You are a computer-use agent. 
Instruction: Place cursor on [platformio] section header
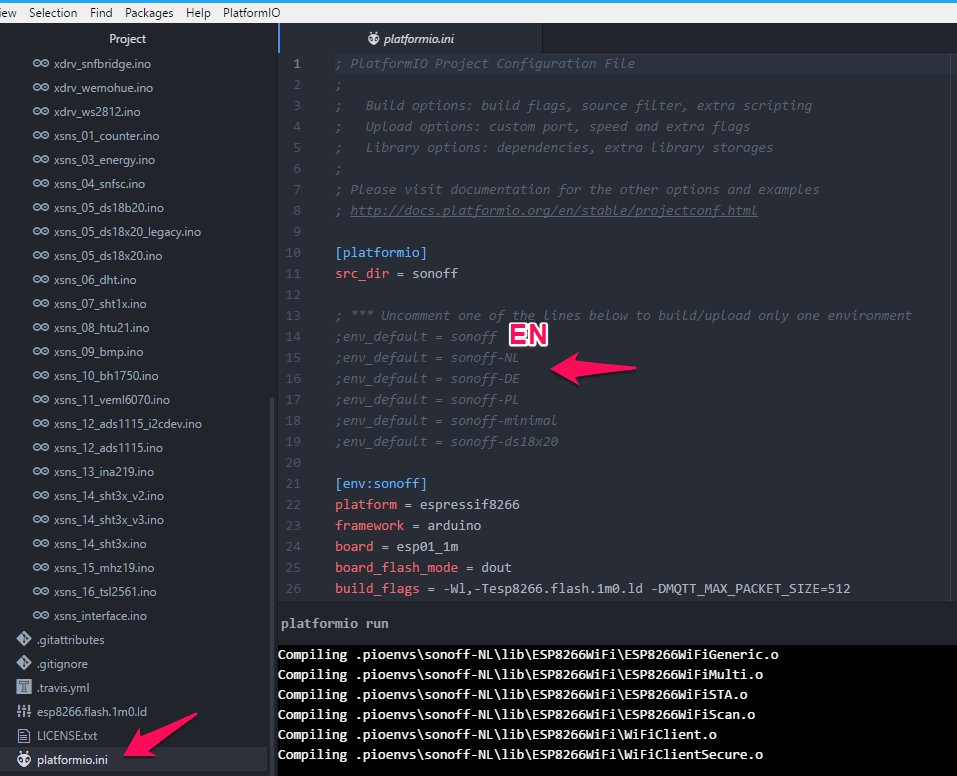pos(381,252)
